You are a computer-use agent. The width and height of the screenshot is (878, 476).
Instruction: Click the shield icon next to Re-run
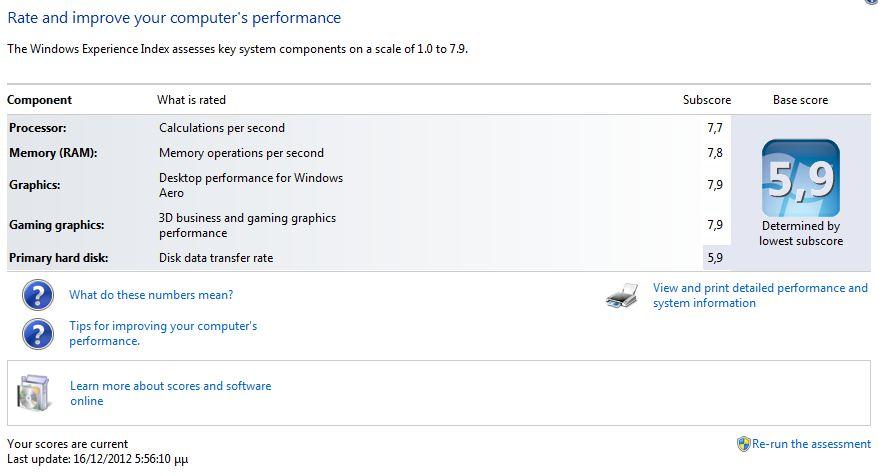(x=743, y=444)
